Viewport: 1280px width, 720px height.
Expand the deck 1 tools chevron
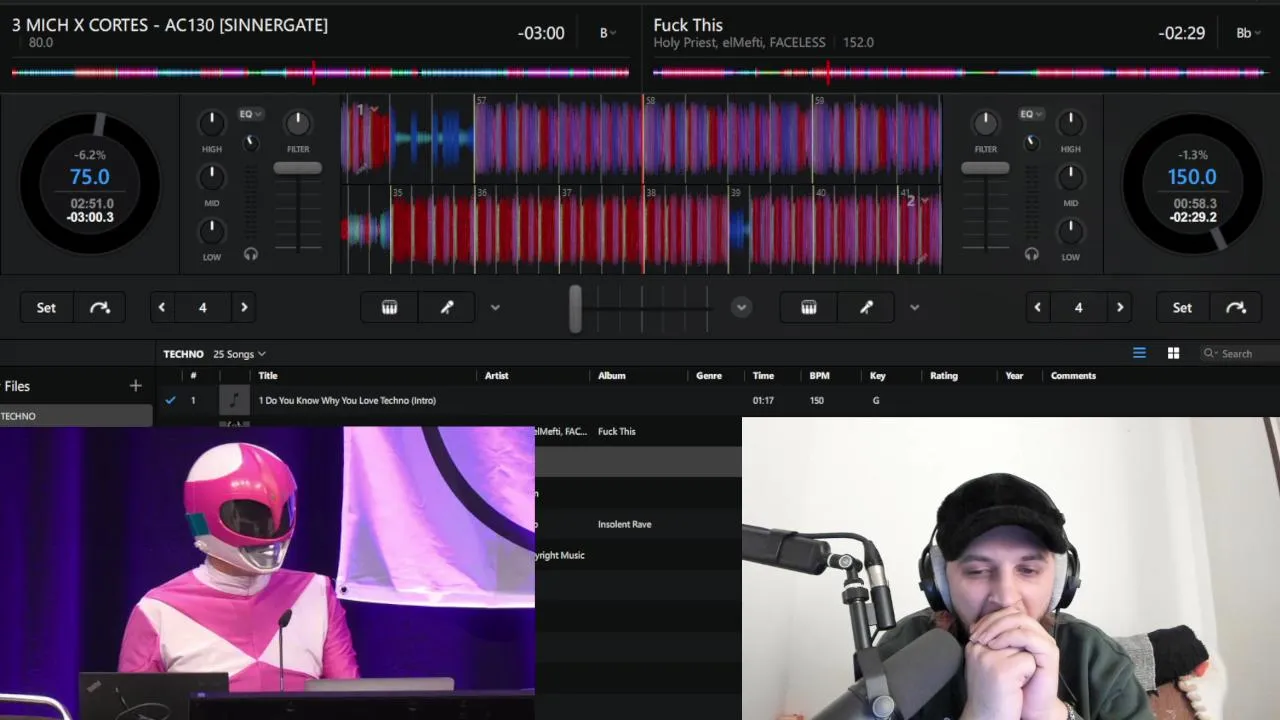pos(495,308)
